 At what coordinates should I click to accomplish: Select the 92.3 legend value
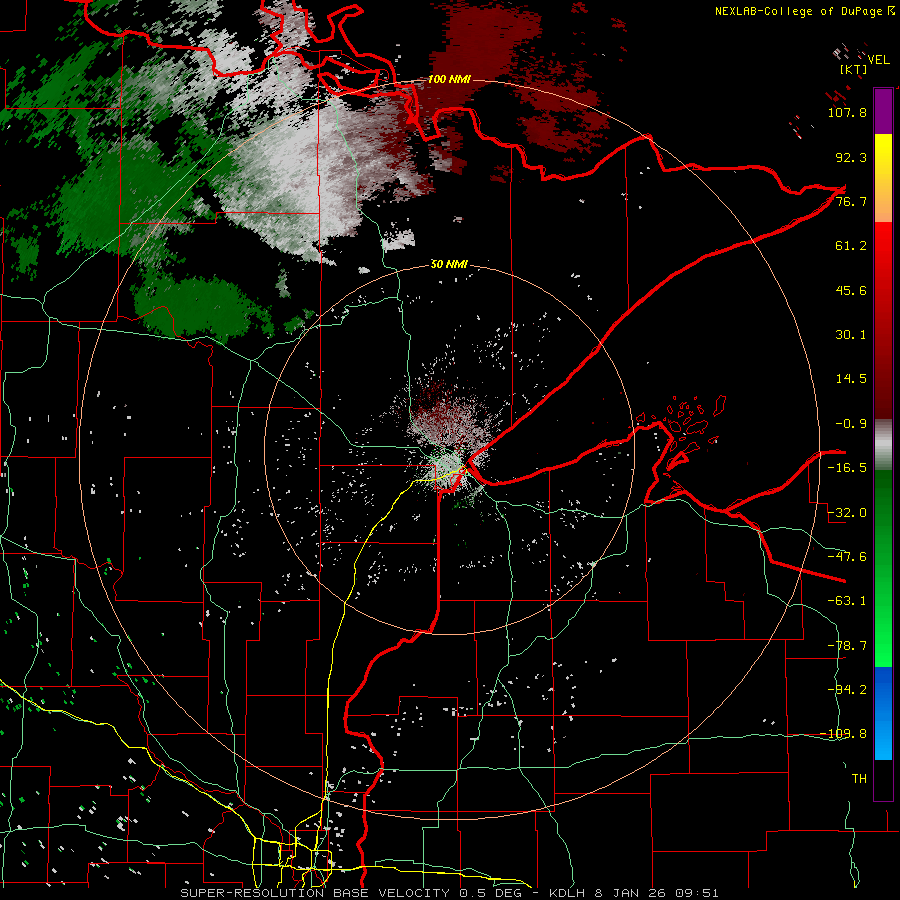pos(851,157)
